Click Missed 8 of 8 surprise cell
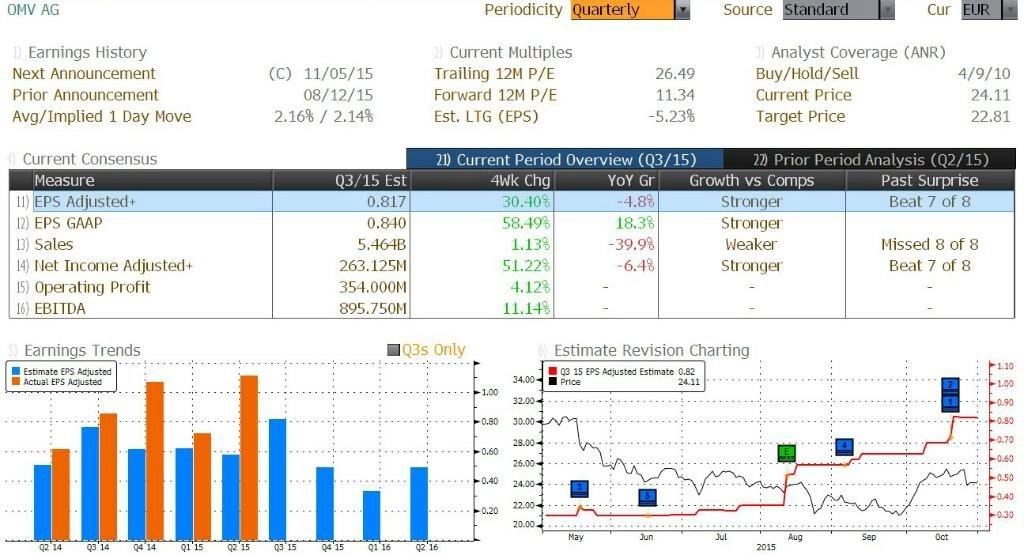This screenshot has height=555, width=1024. click(x=930, y=245)
